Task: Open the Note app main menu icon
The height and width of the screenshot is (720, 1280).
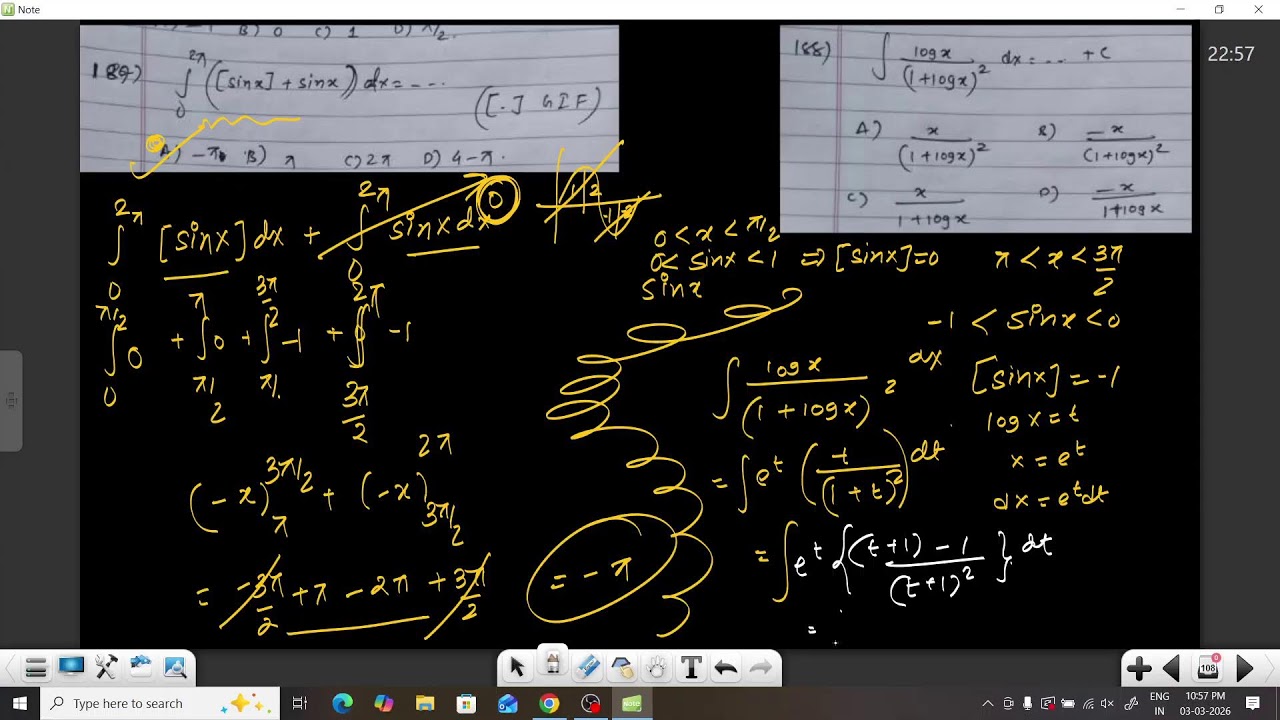Action: [36, 668]
